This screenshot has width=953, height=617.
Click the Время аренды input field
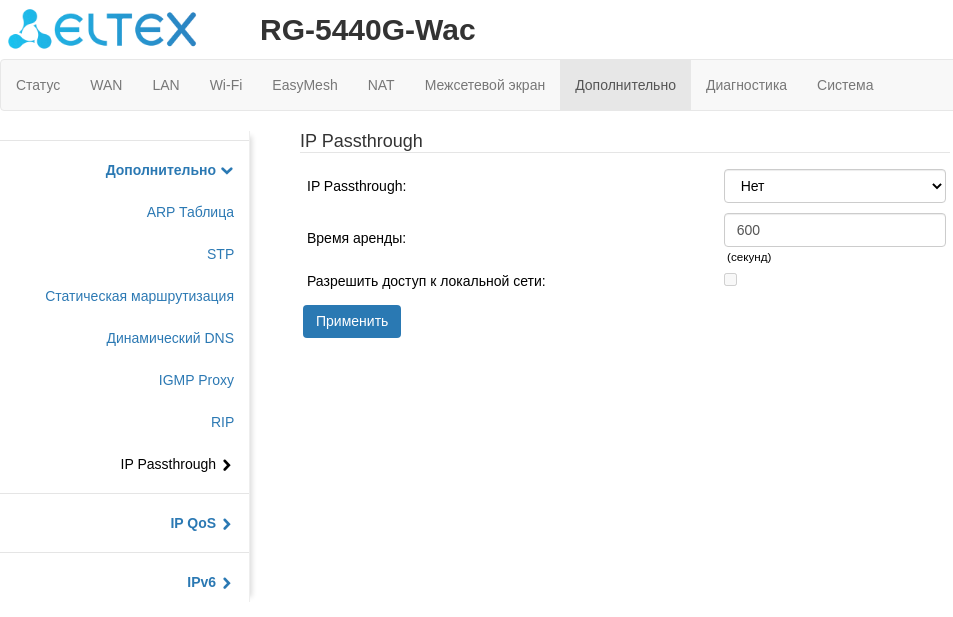pos(834,230)
